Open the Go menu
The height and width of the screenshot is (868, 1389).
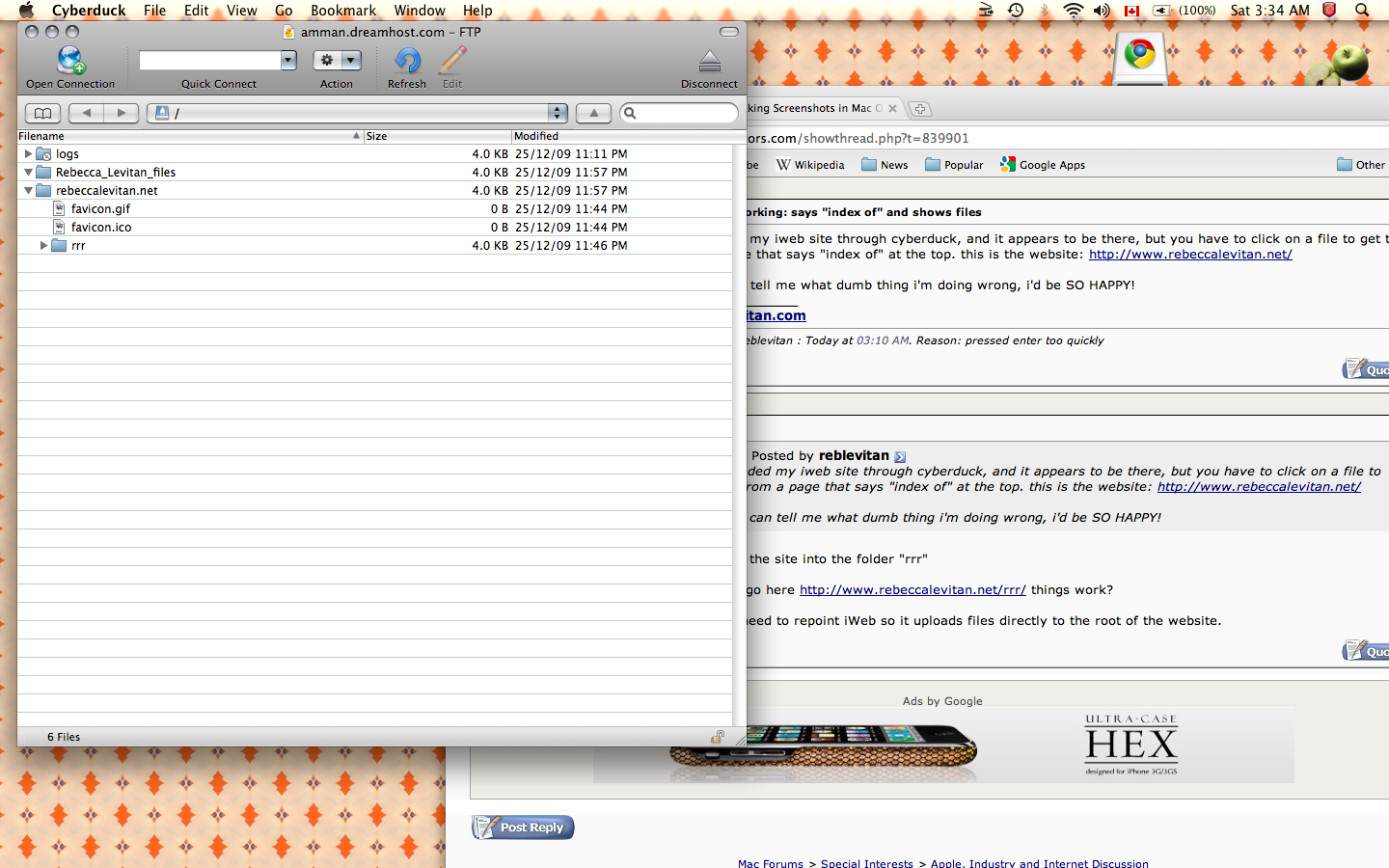(284, 11)
